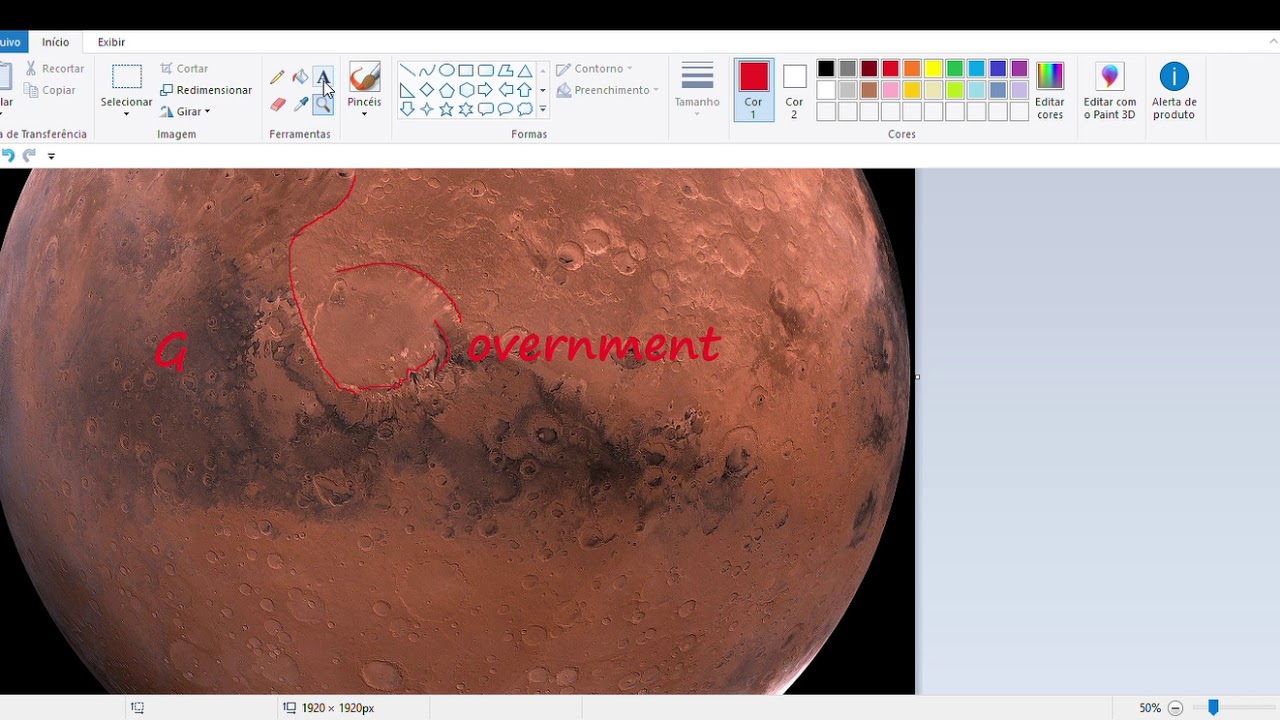Click the Cortar crop button
Viewport: 1280px width, 720px height.
pos(184,69)
